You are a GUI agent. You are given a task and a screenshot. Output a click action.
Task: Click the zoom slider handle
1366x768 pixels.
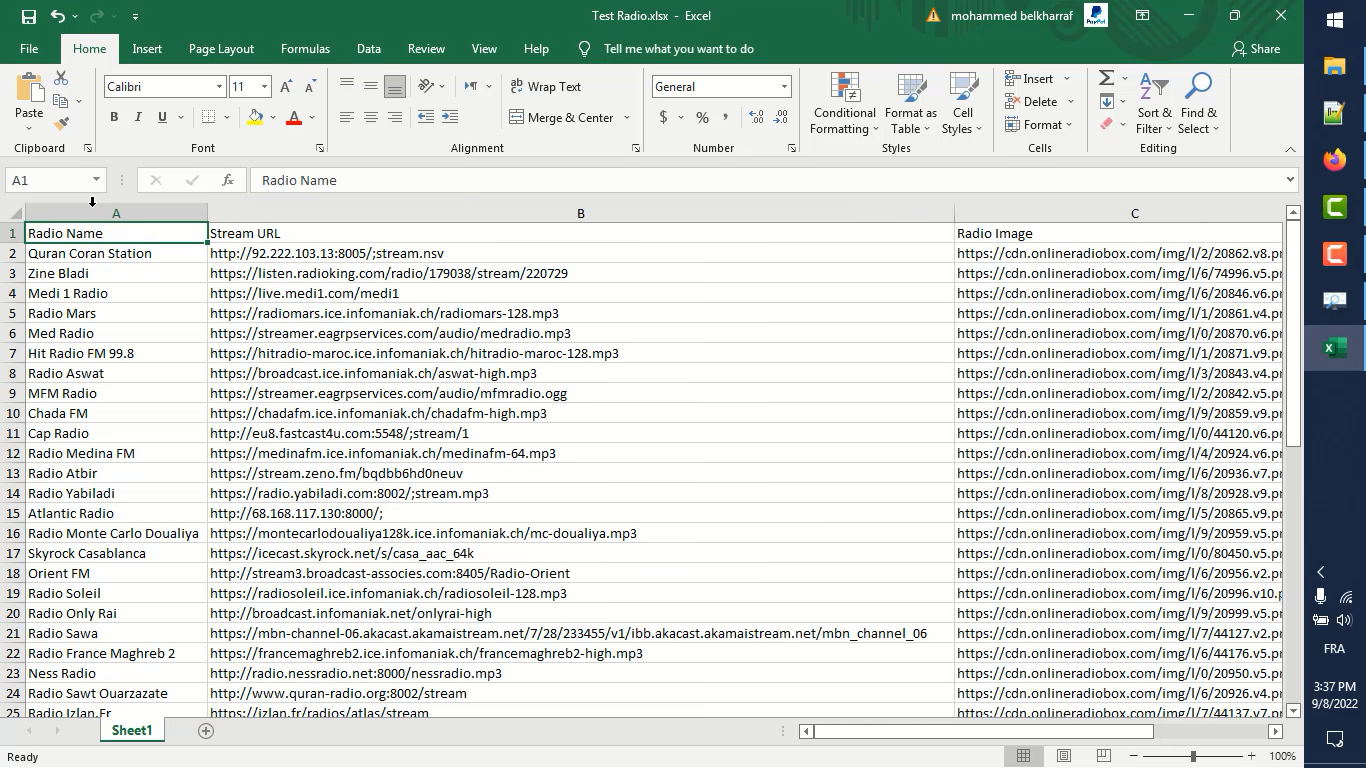pyautogui.click(x=1193, y=756)
